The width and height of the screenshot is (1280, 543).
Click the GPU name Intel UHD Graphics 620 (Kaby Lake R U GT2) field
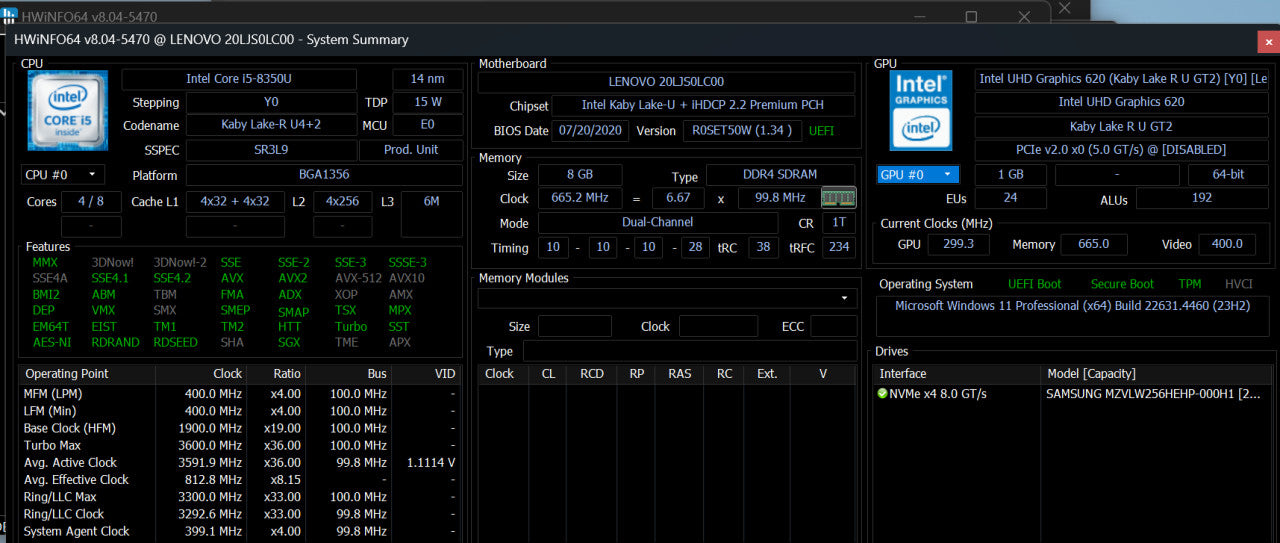(1123, 79)
